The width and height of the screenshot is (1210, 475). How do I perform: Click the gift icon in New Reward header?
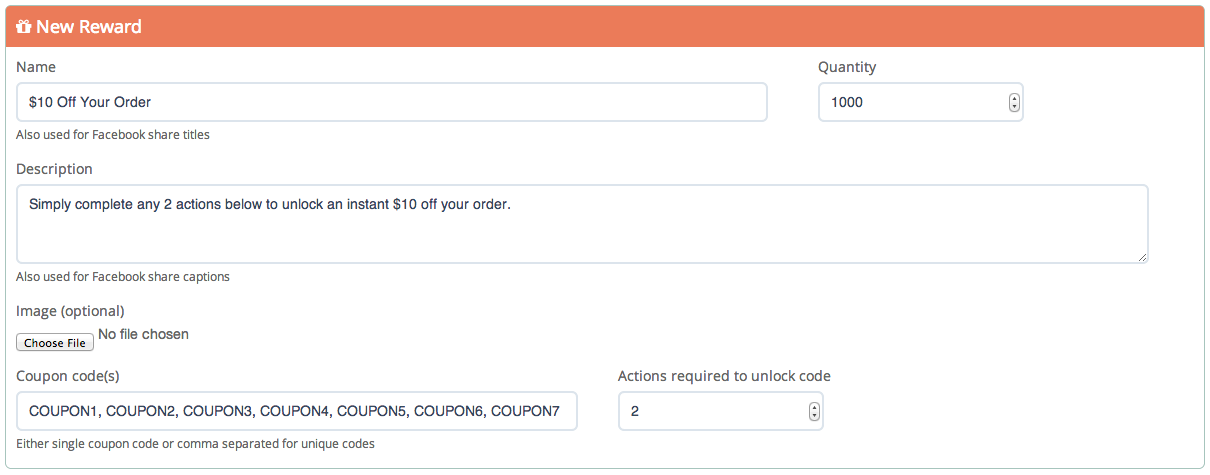tap(24, 27)
